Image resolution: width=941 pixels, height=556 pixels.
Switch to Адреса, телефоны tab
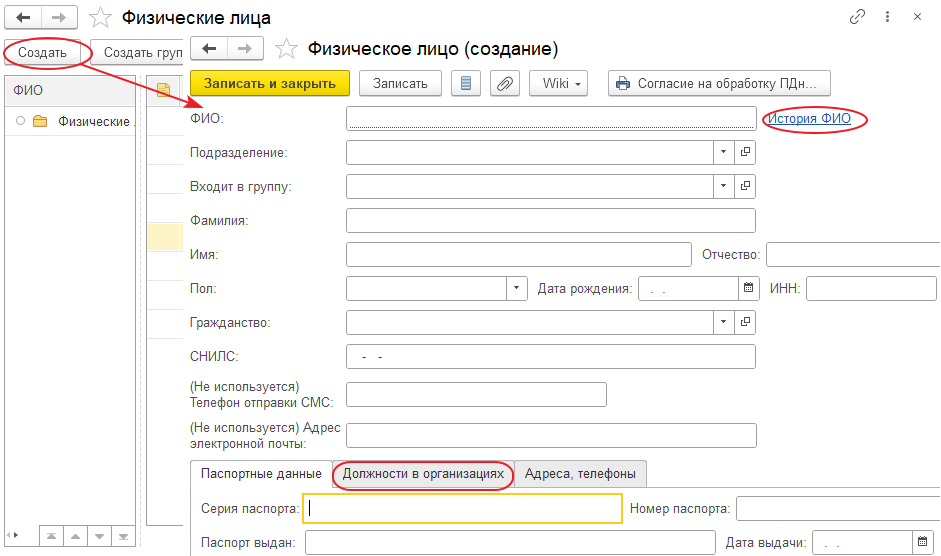click(x=580, y=474)
